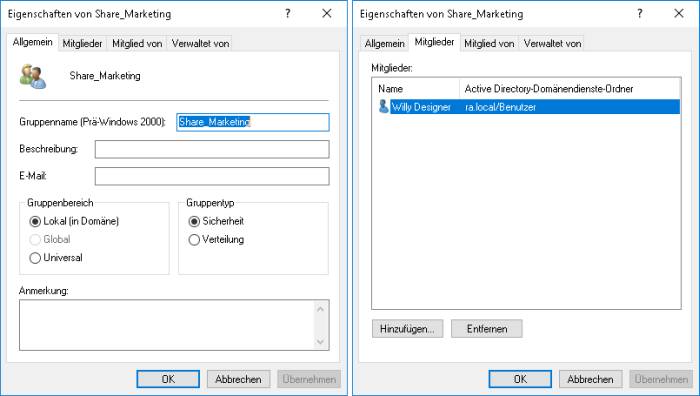Select the Willy Designer member row
The image size is (700, 396).
[529, 107]
